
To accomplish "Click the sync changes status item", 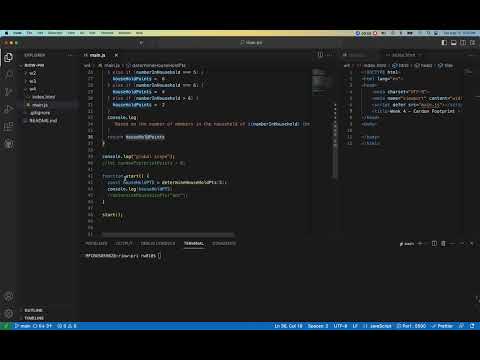I will 43,326.
